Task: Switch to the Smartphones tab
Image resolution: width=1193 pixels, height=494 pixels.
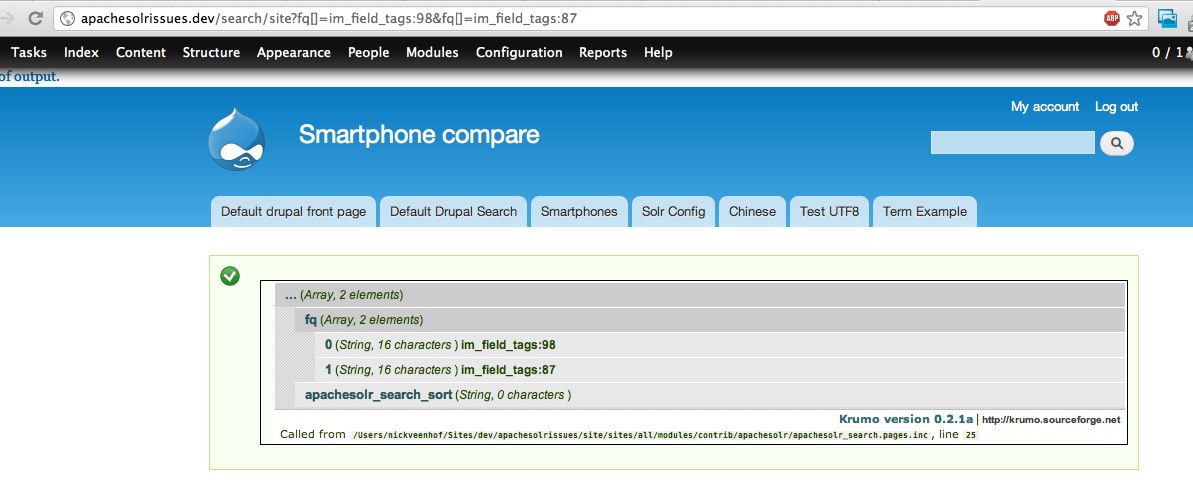Action: point(579,212)
